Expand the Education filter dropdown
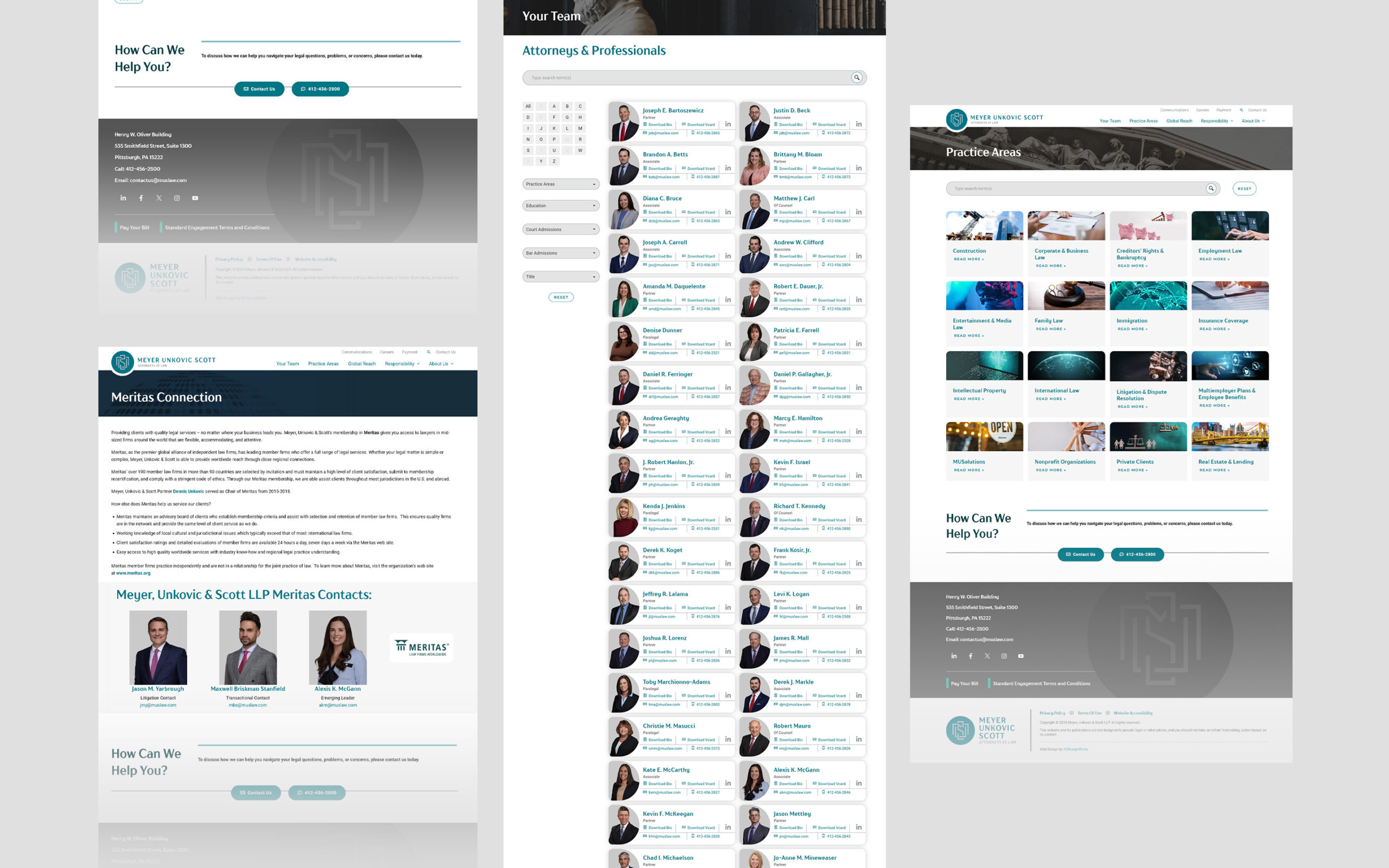Image resolution: width=1389 pixels, height=868 pixels. click(x=561, y=206)
